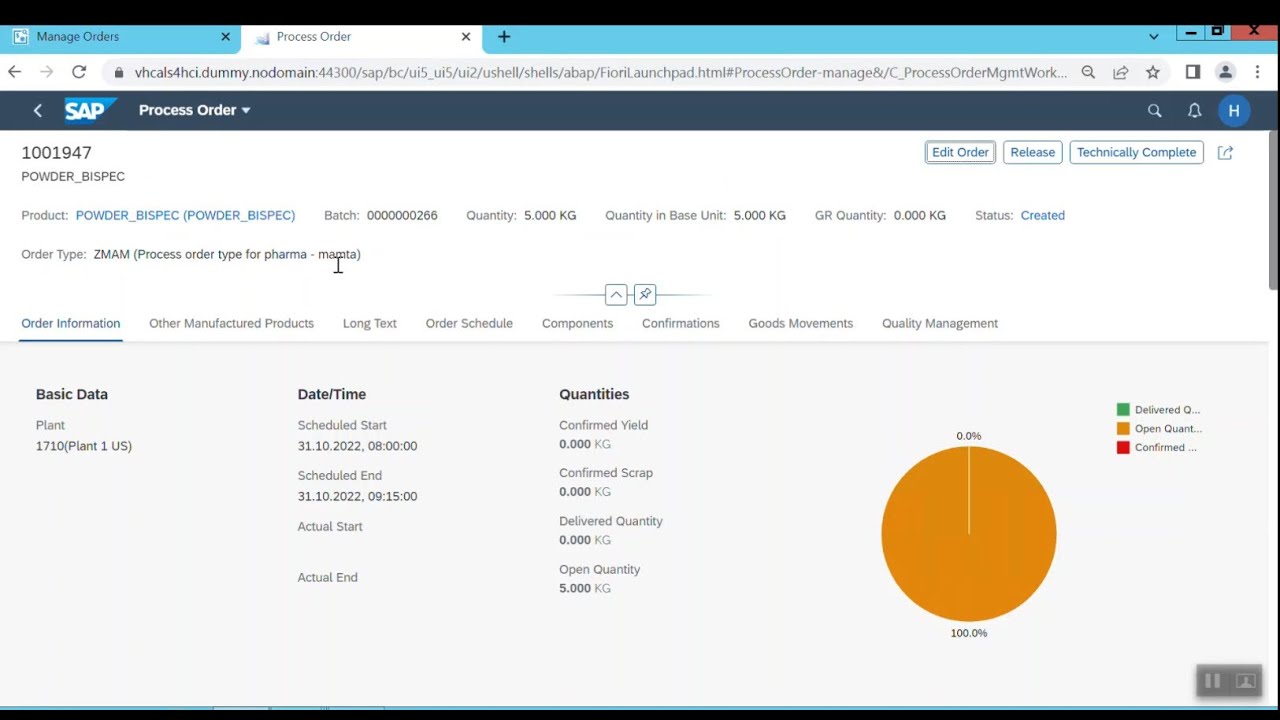Viewport: 1280px width, 720px height.
Task: Click browser forward arrow
Action: (x=46, y=72)
